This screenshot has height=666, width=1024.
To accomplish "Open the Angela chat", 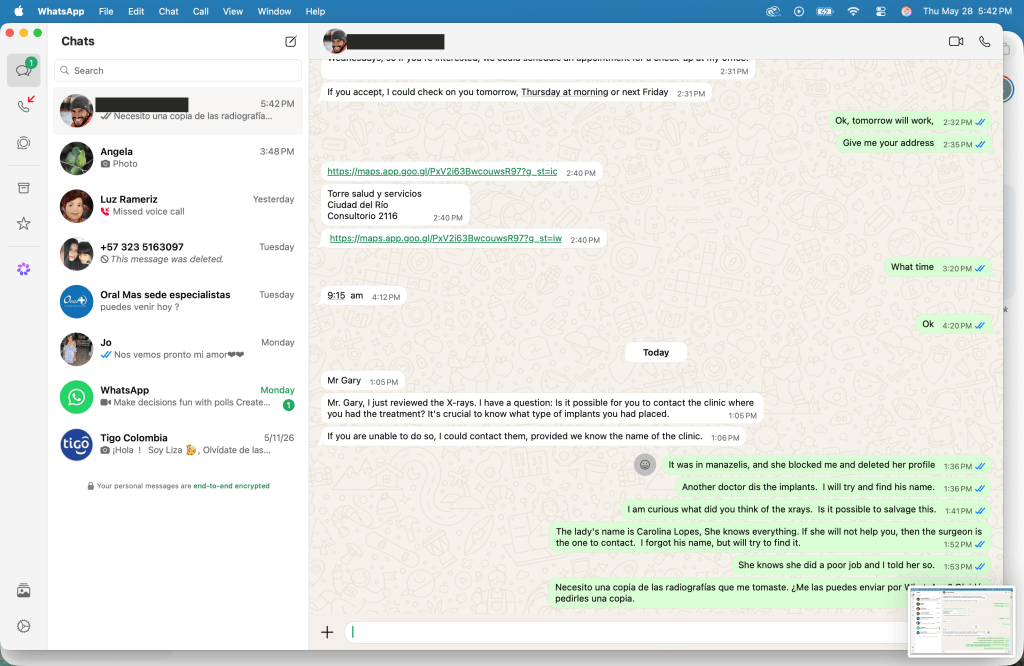I will tap(178, 158).
